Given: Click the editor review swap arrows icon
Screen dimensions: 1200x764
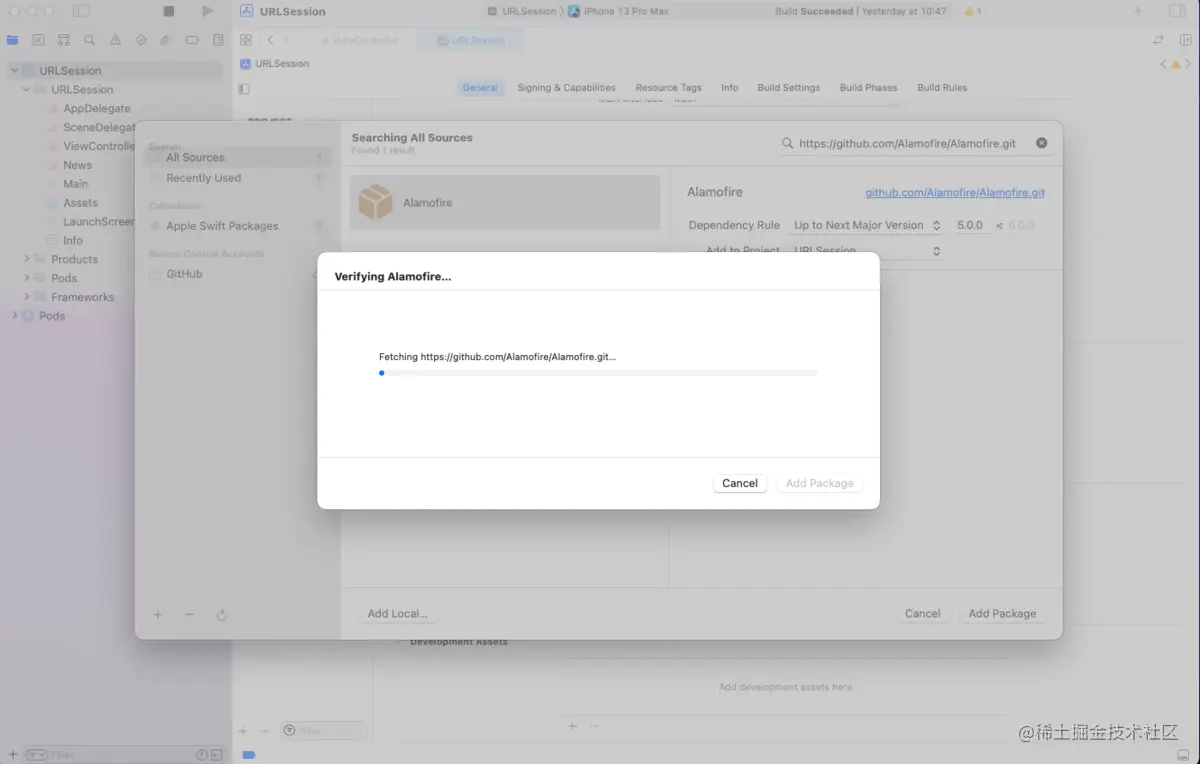Looking at the screenshot, I should (1158, 40).
